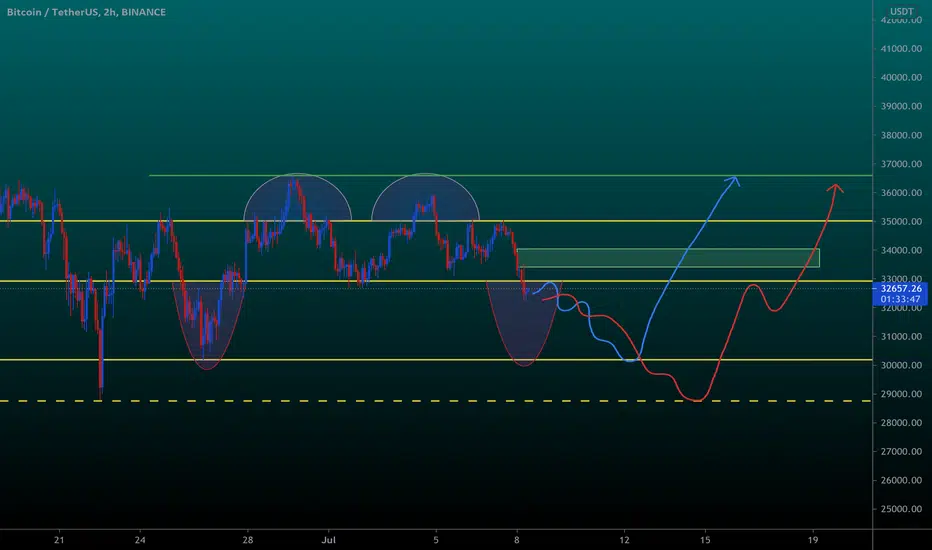Click the date label 24 on time axis
This screenshot has height=550, width=932.
click(x=140, y=540)
